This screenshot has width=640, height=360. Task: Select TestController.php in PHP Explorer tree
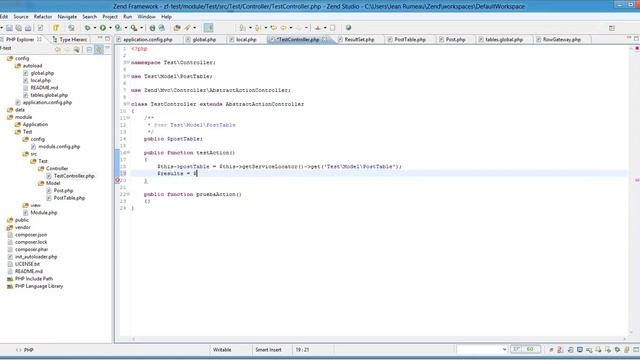pos(74,176)
